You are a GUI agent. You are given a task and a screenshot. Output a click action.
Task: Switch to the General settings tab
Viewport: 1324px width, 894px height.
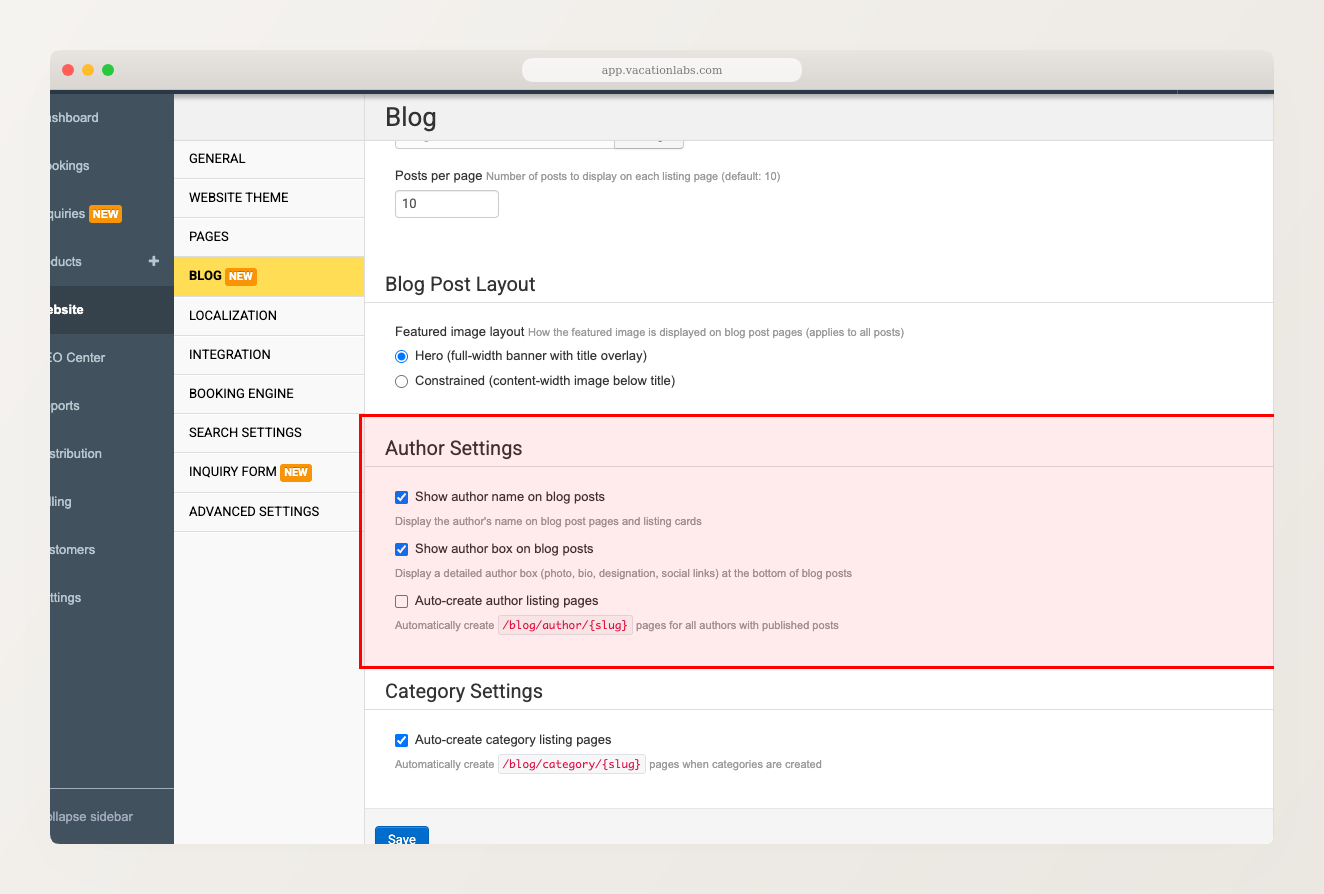[216, 158]
